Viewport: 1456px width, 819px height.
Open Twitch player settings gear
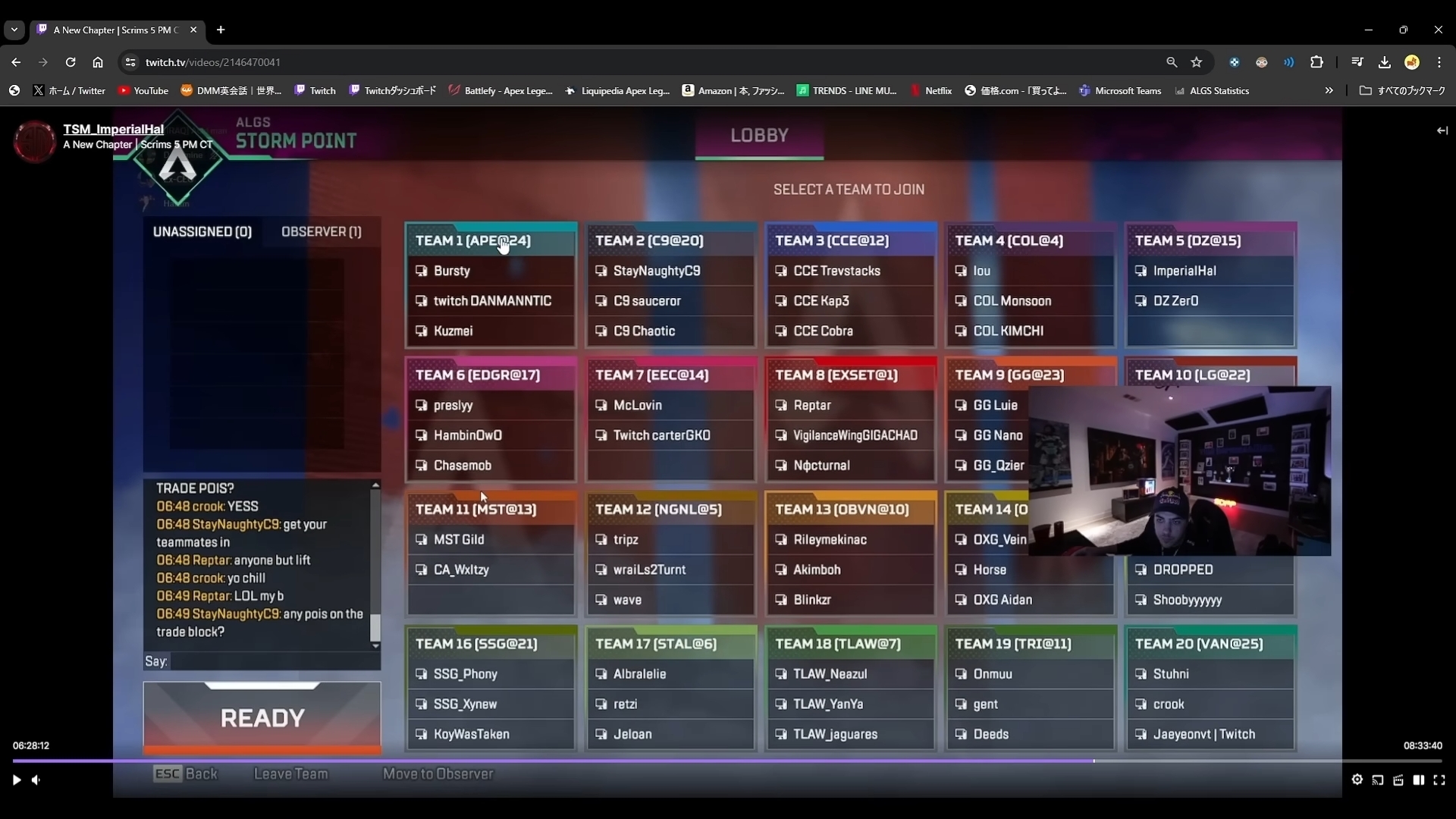[1357, 780]
